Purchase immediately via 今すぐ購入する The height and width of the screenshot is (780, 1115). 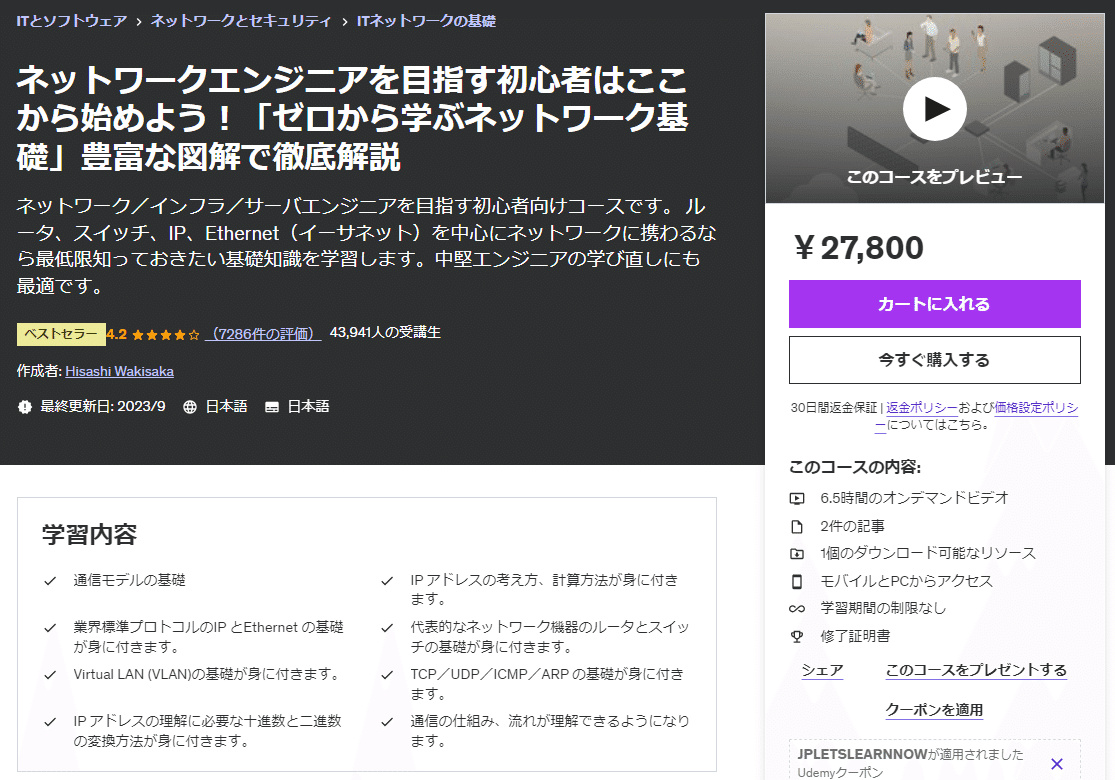pos(934,359)
